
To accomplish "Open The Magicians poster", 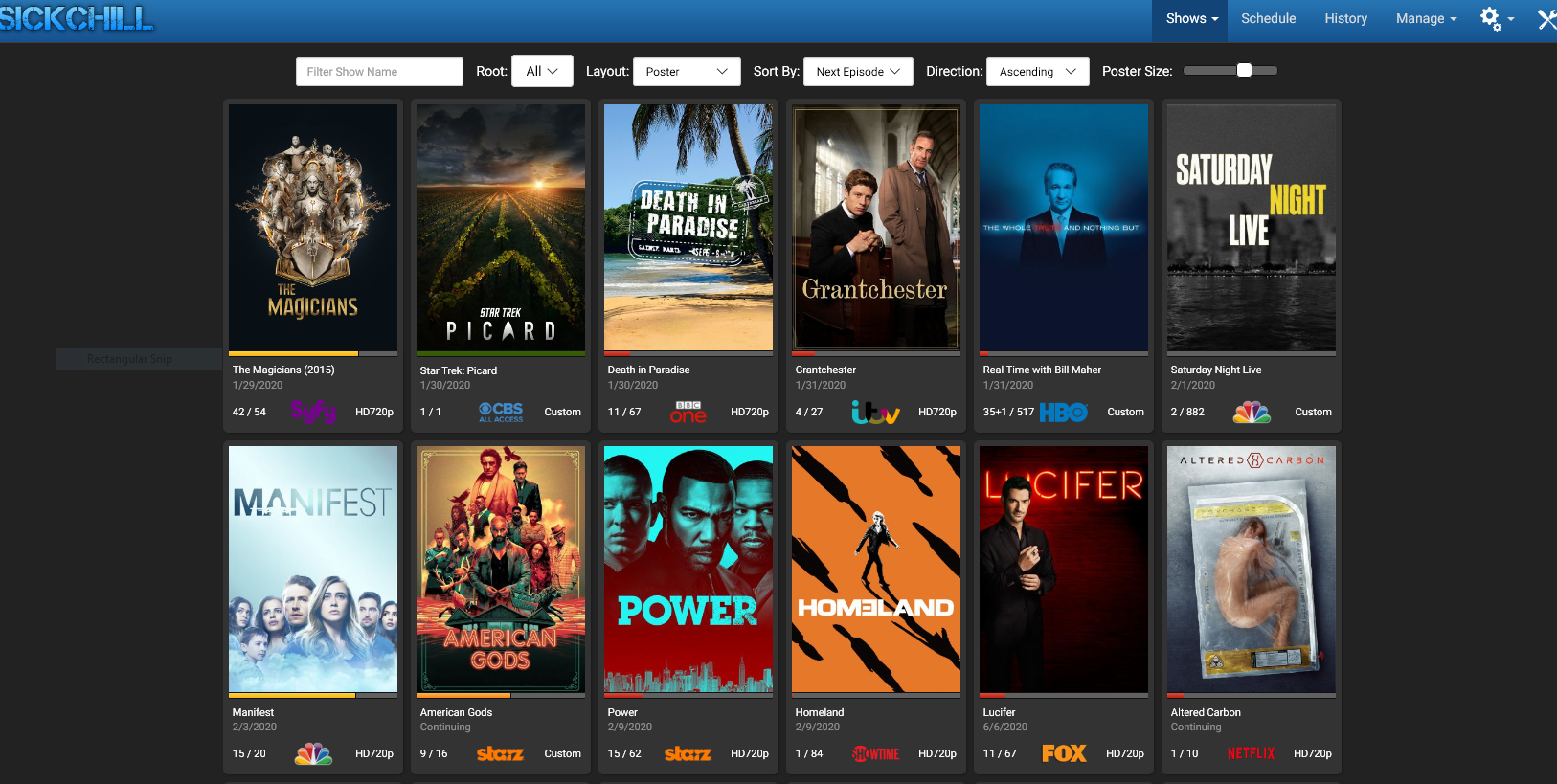I will coord(313,228).
